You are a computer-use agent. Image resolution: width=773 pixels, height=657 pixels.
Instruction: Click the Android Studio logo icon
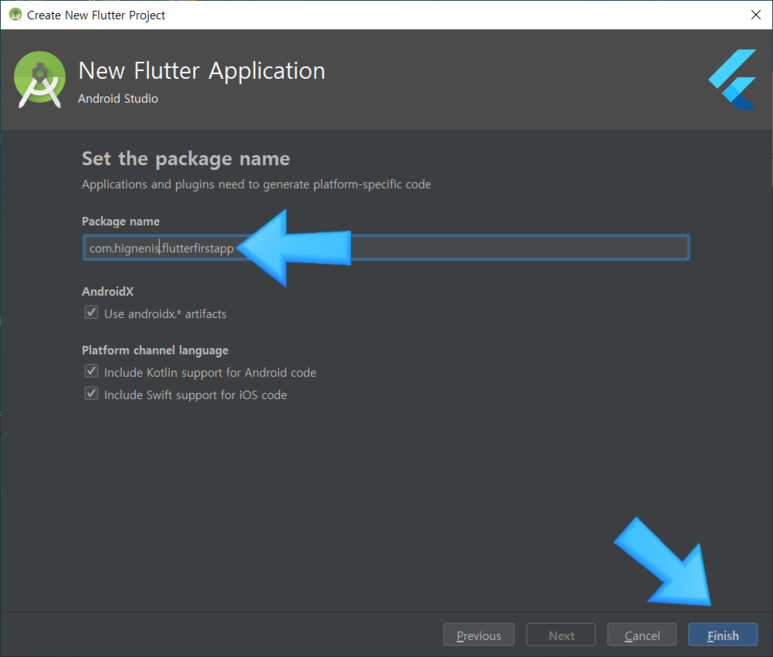coord(39,79)
